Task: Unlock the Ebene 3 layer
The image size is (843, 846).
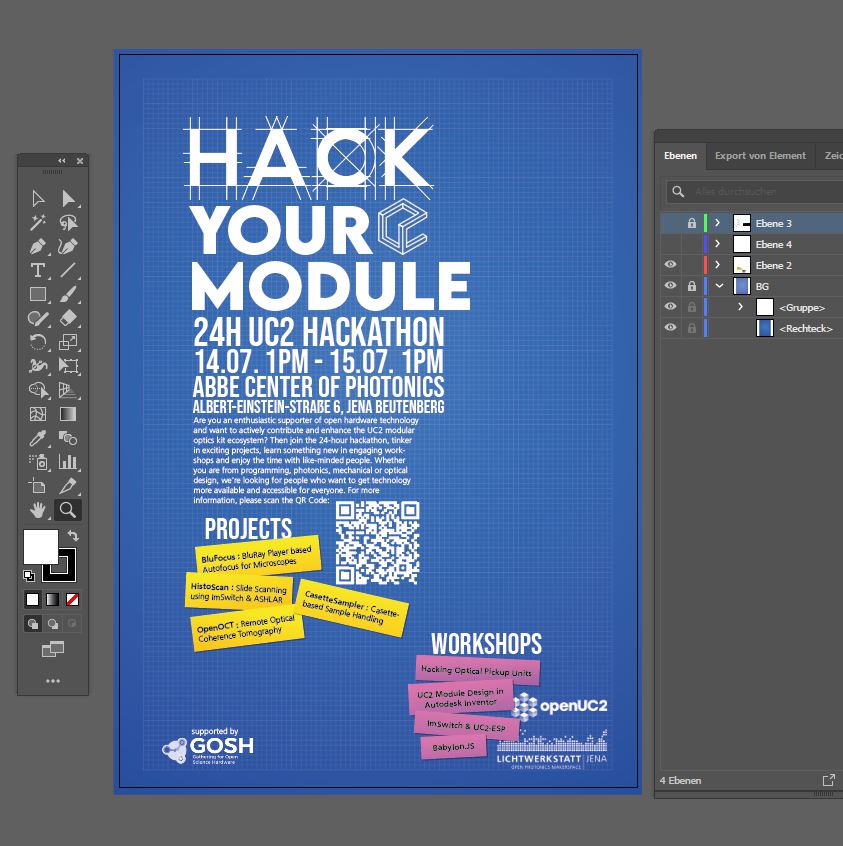Action: click(691, 223)
